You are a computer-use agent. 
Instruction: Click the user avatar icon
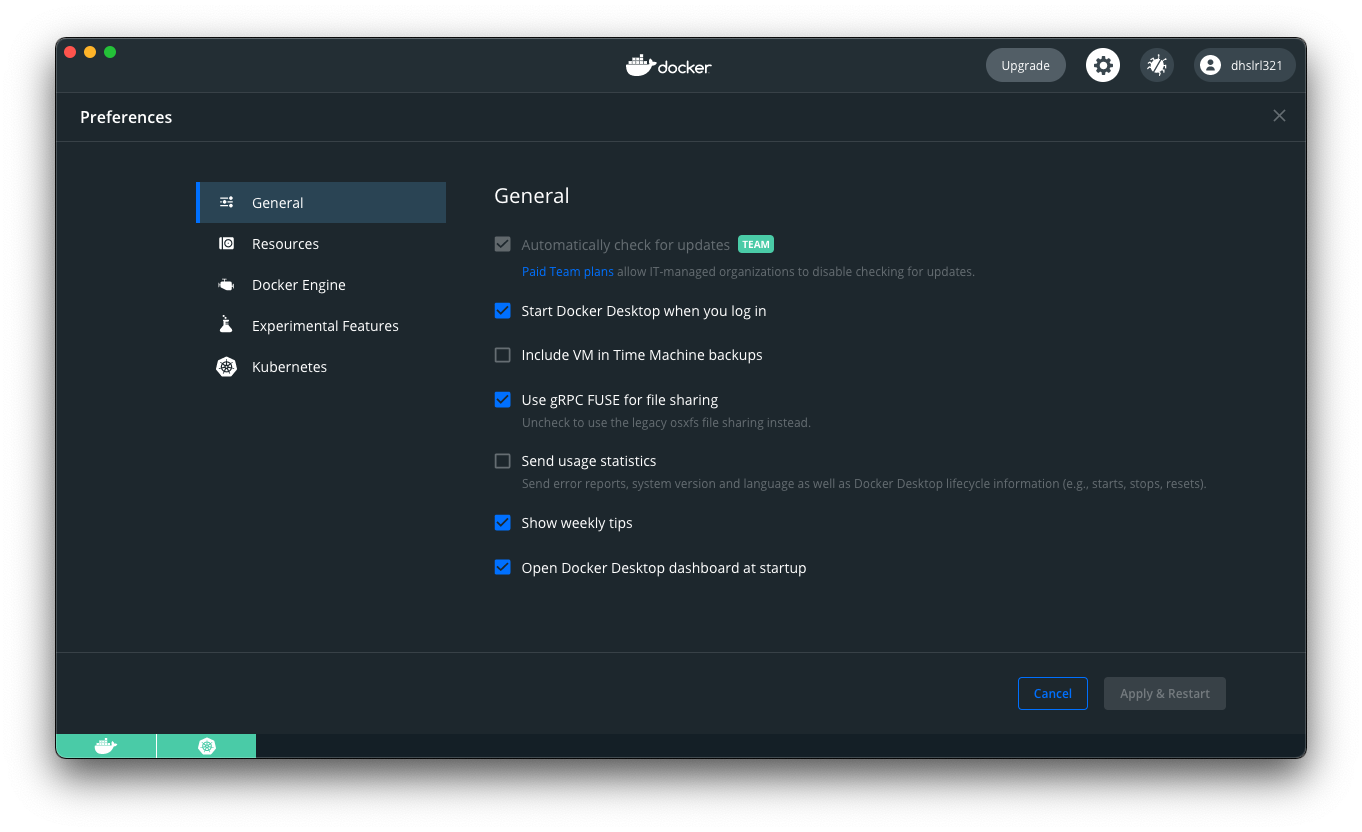click(1210, 65)
